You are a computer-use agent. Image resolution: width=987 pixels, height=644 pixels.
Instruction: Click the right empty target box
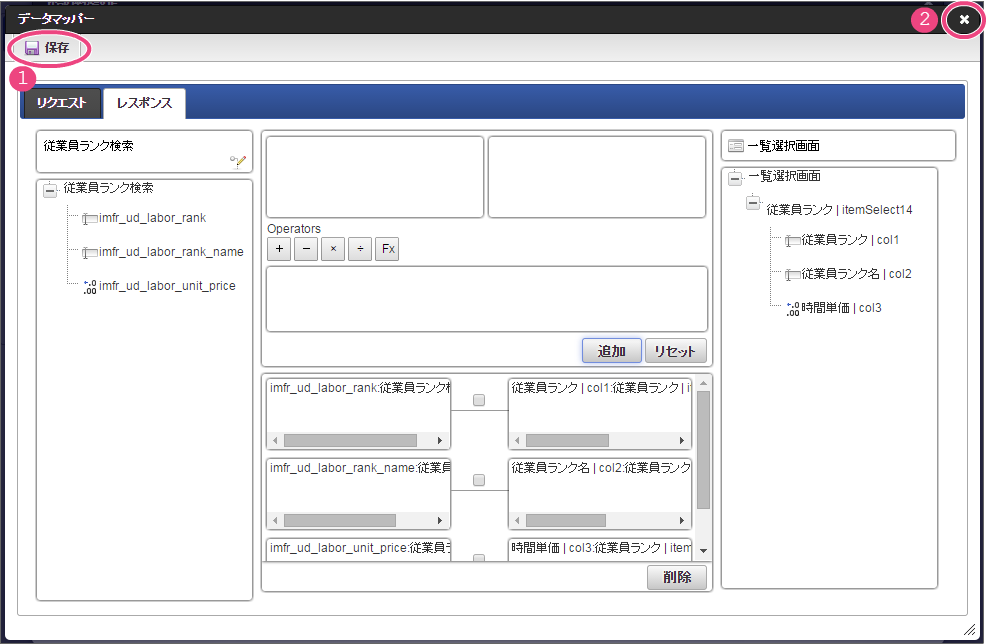pyautogui.click(x=597, y=177)
